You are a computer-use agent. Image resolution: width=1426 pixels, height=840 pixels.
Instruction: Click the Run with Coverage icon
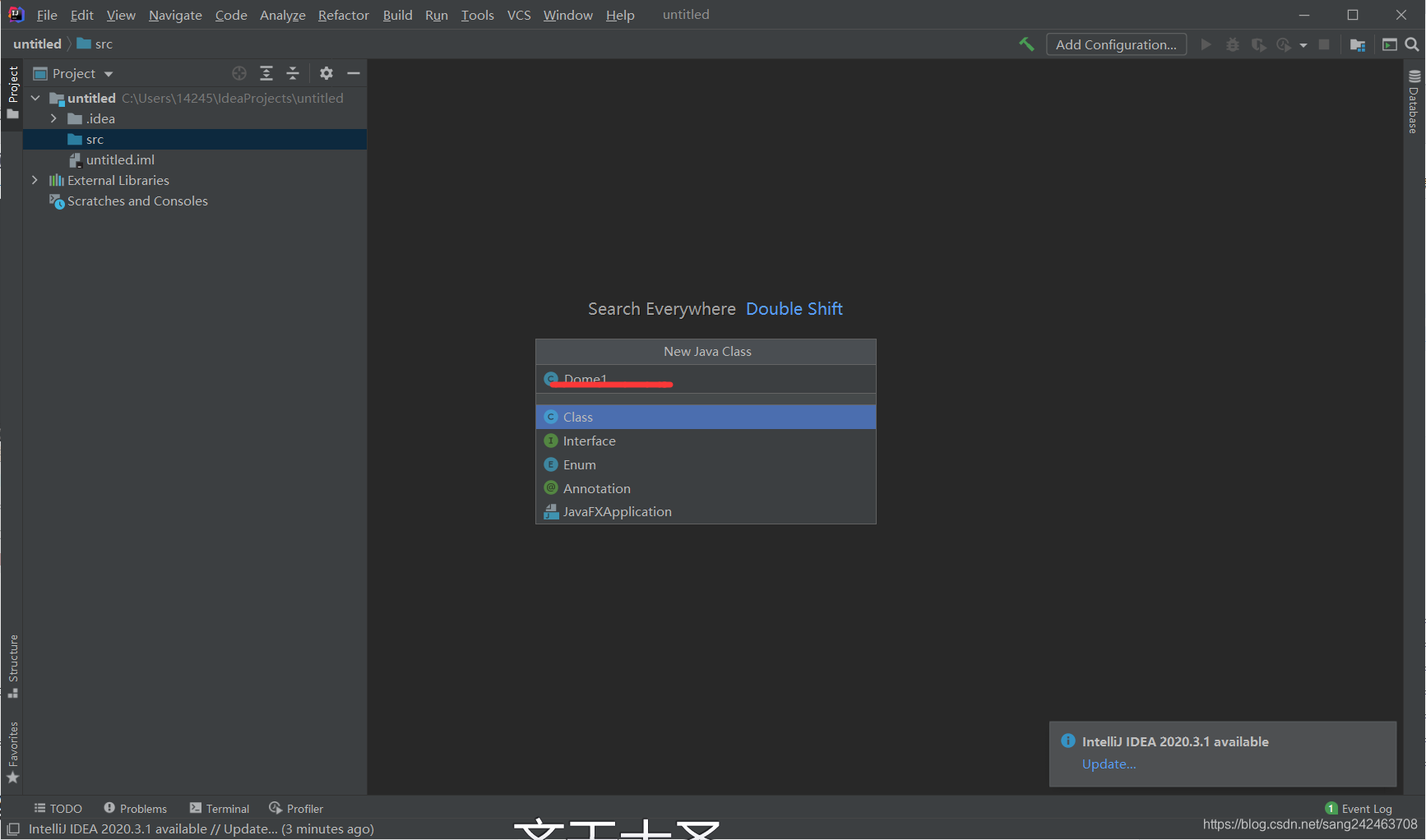click(x=1258, y=44)
